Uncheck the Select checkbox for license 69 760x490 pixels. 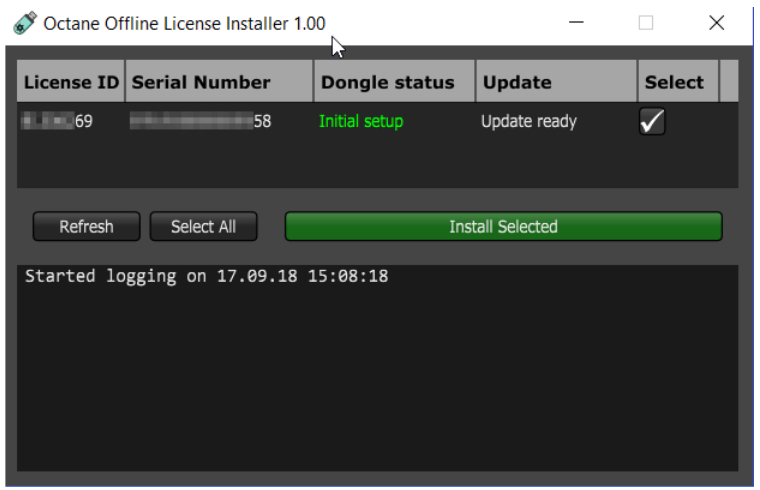click(651, 121)
